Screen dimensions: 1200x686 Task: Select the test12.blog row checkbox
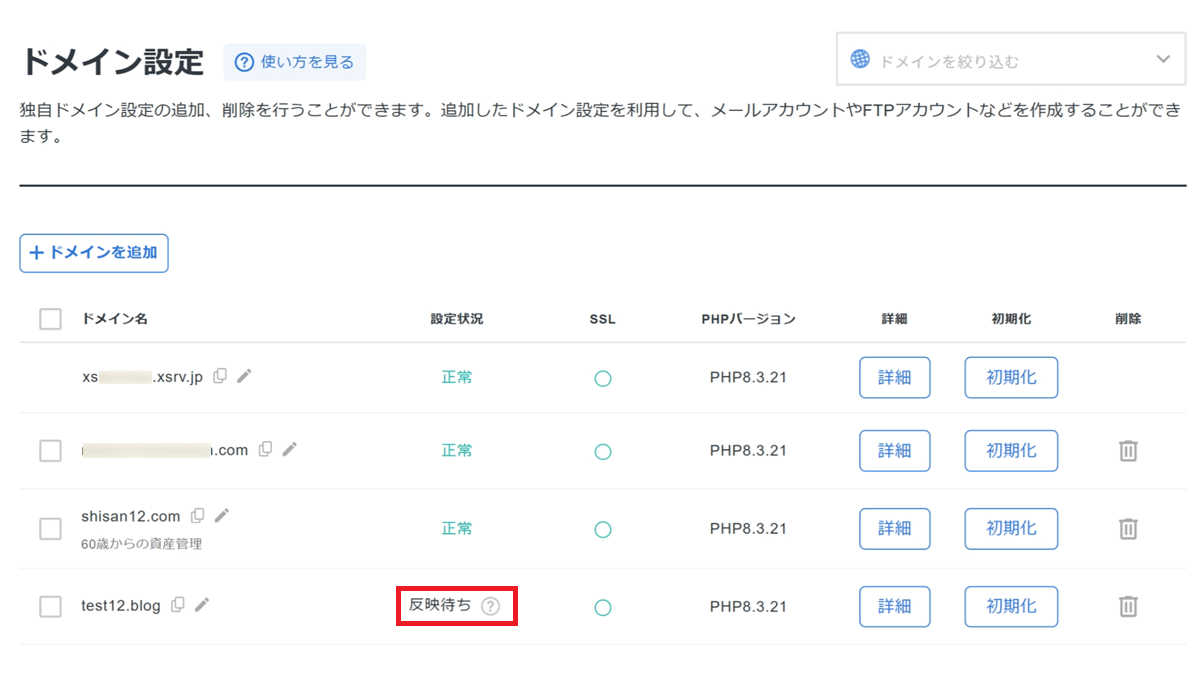click(x=50, y=606)
